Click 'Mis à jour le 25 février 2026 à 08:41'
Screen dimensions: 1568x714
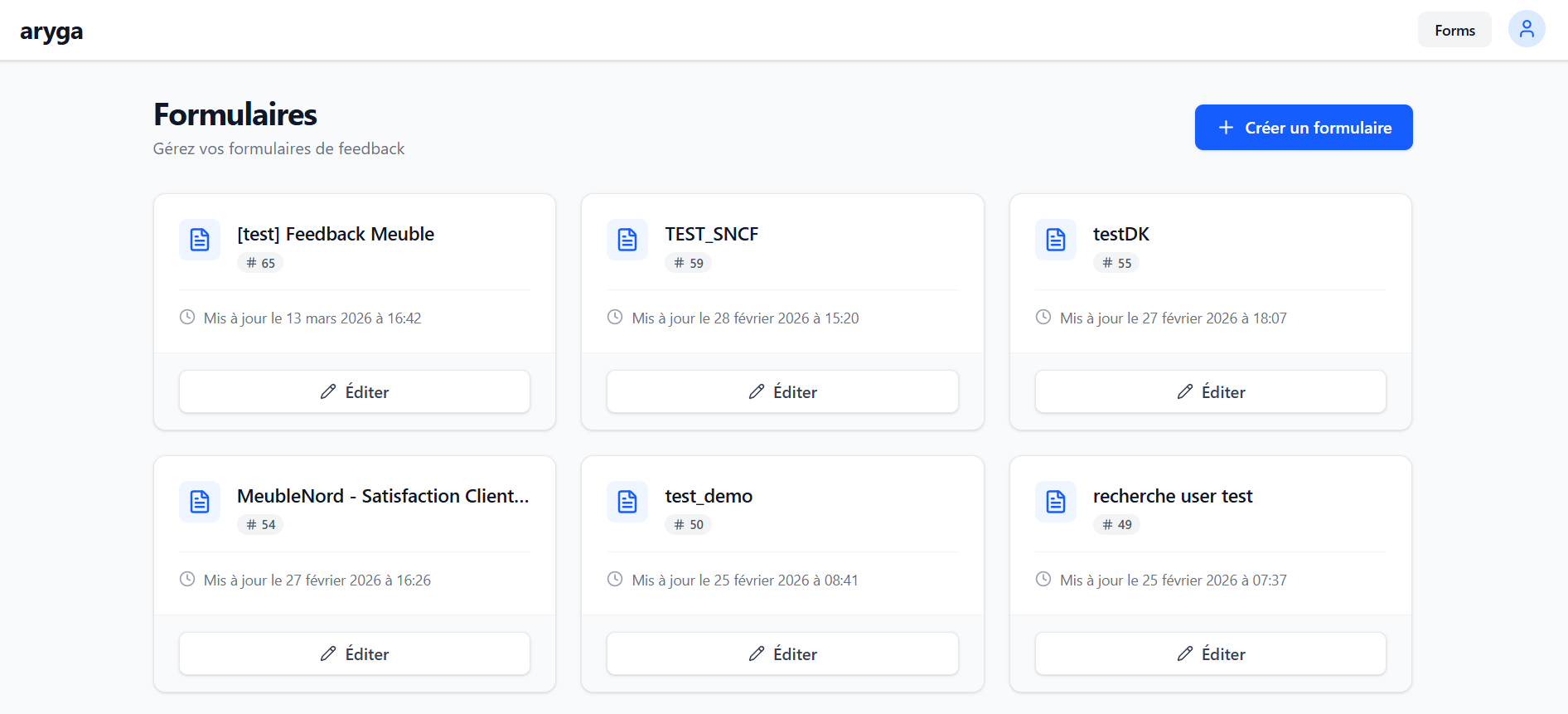click(745, 580)
